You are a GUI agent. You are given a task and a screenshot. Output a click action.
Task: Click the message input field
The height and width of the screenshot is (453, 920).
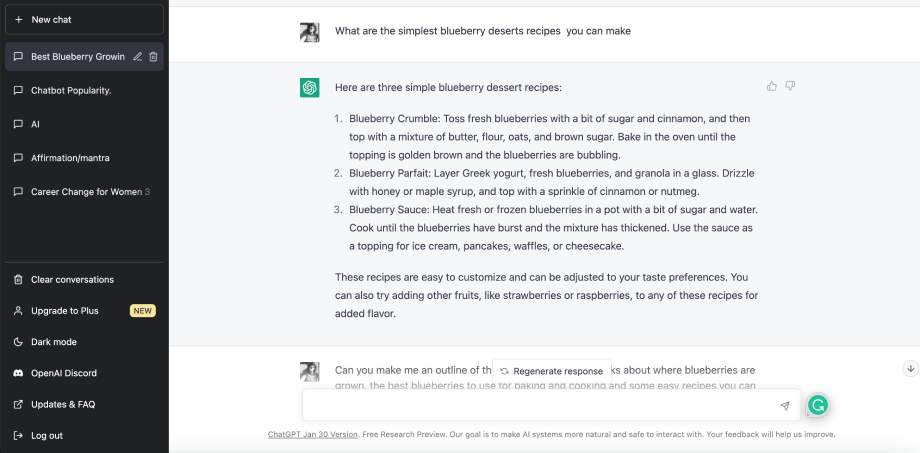point(540,405)
